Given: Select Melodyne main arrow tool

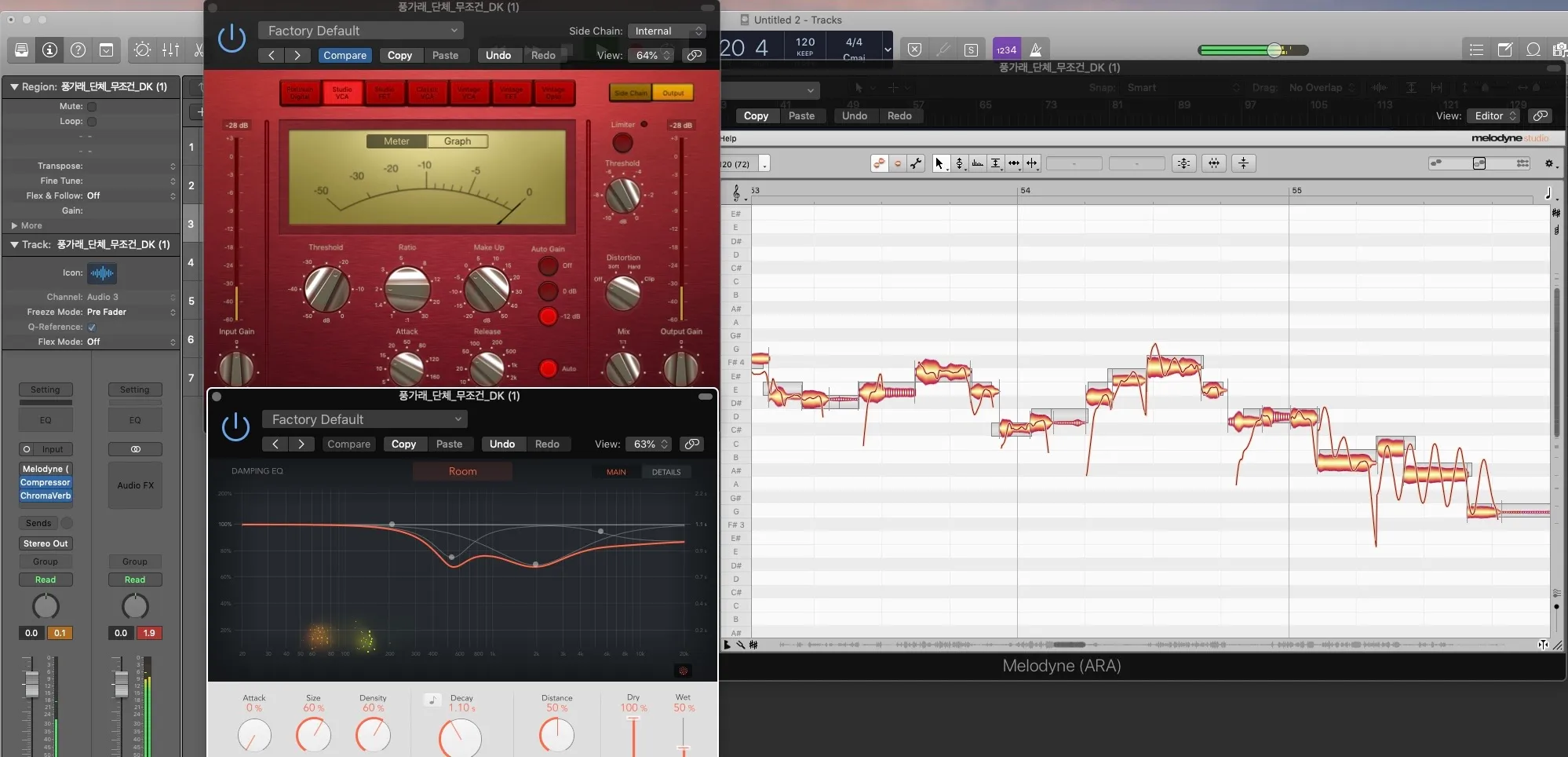Looking at the screenshot, I should pyautogui.click(x=940, y=163).
